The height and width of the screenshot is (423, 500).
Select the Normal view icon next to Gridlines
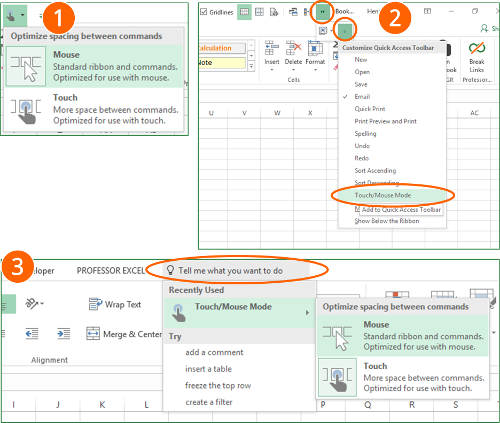pos(244,12)
